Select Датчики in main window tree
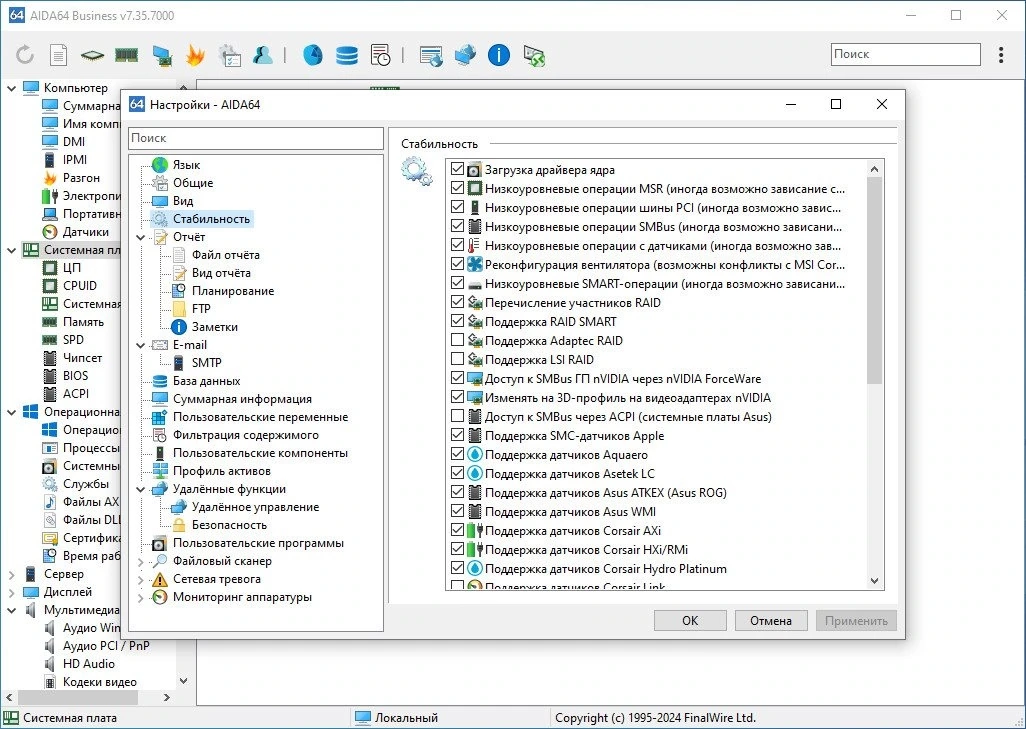 click(86, 232)
